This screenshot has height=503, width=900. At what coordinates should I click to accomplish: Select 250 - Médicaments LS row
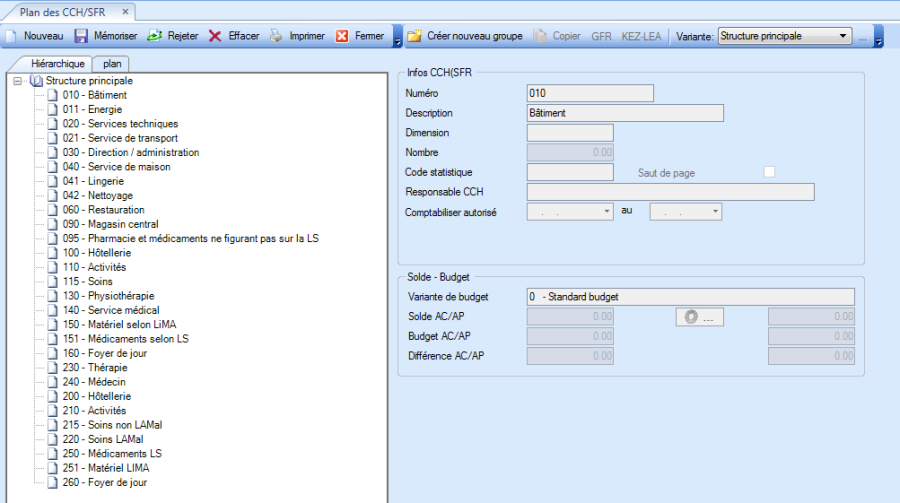112,454
